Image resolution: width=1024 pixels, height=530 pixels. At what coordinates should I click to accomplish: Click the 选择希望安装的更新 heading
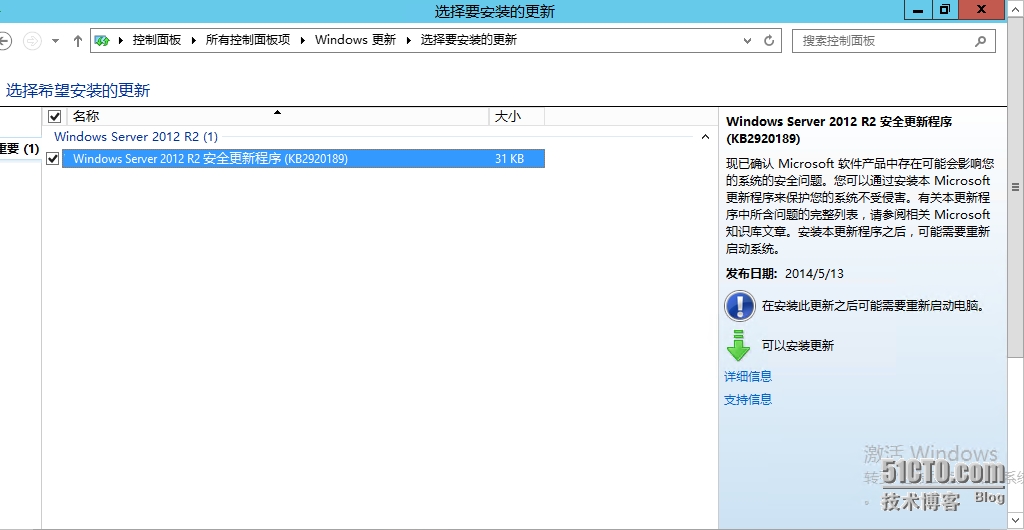(x=78, y=90)
